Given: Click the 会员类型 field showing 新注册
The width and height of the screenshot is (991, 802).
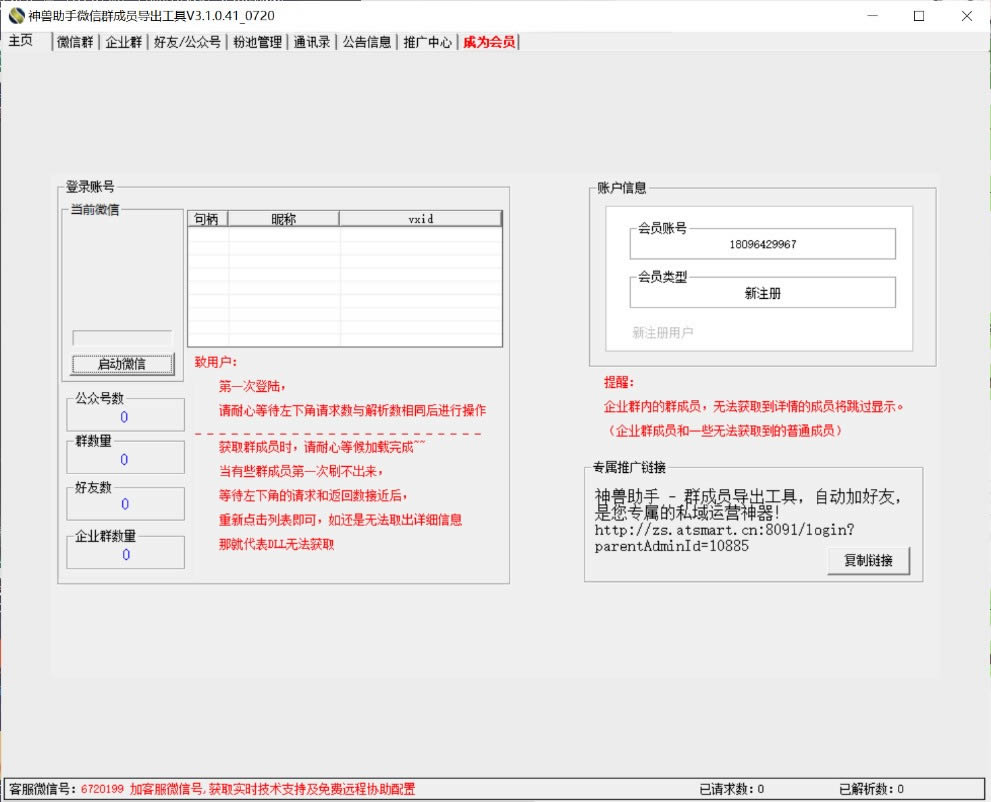Looking at the screenshot, I should 762,293.
